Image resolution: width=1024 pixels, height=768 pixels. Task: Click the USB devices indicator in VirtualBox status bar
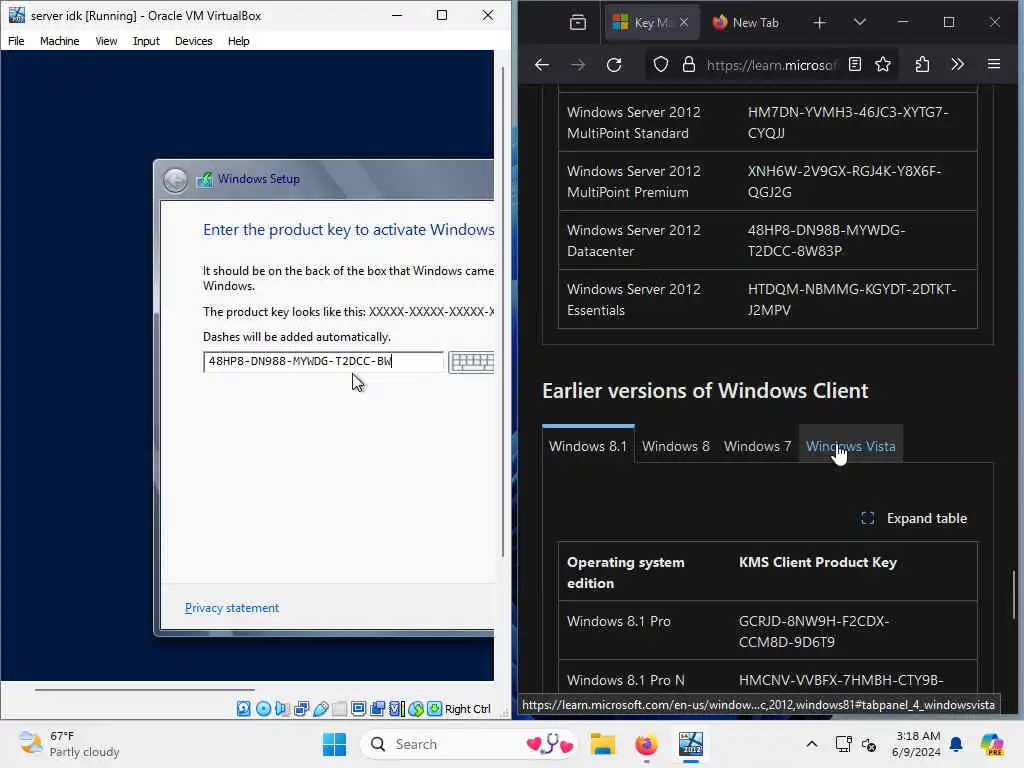(x=321, y=709)
